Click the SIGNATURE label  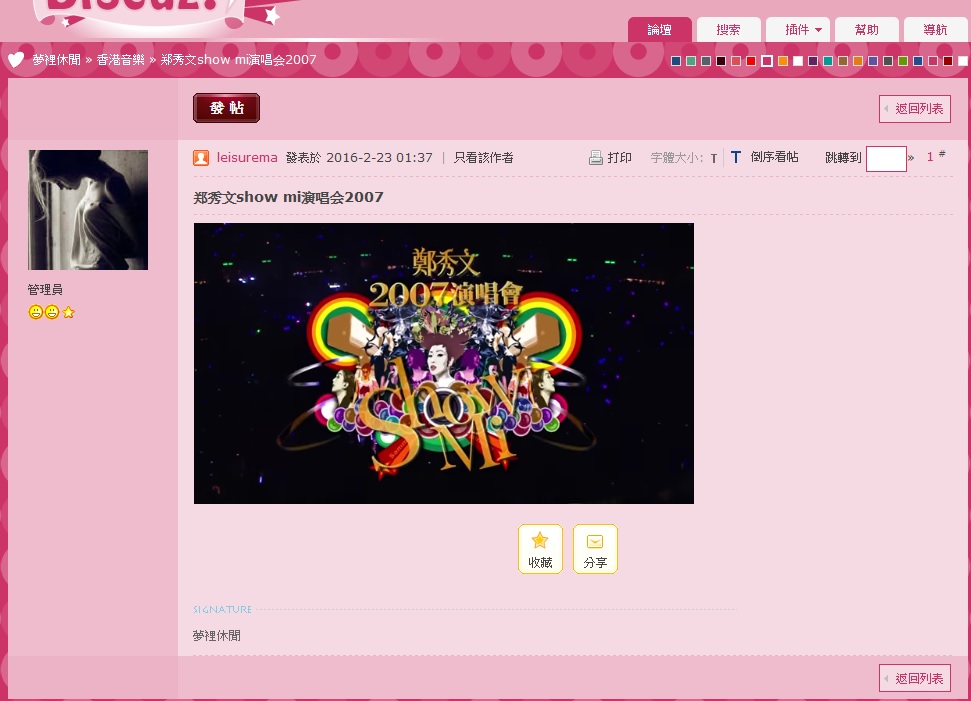pyautogui.click(x=222, y=609)
